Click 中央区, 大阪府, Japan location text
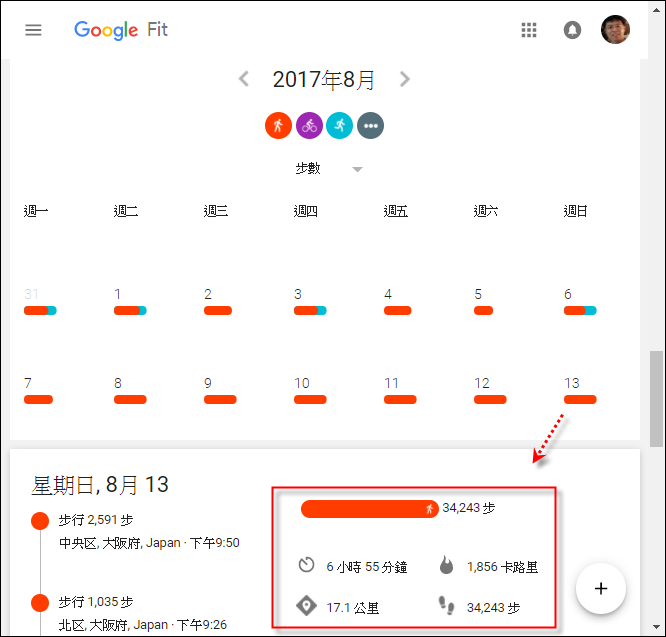The width and height of the screenshot is (666, 637). pos(120,543)
